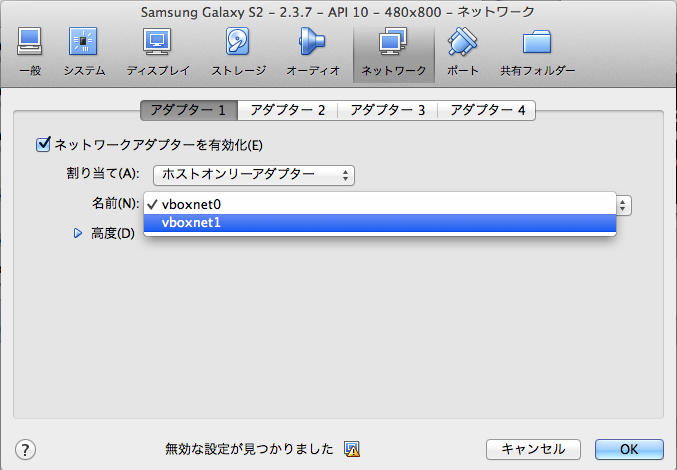This screenshot has width=677, height=470.
Task: Switch to the アダプター 2 tab
Action: tap(288, 110)
